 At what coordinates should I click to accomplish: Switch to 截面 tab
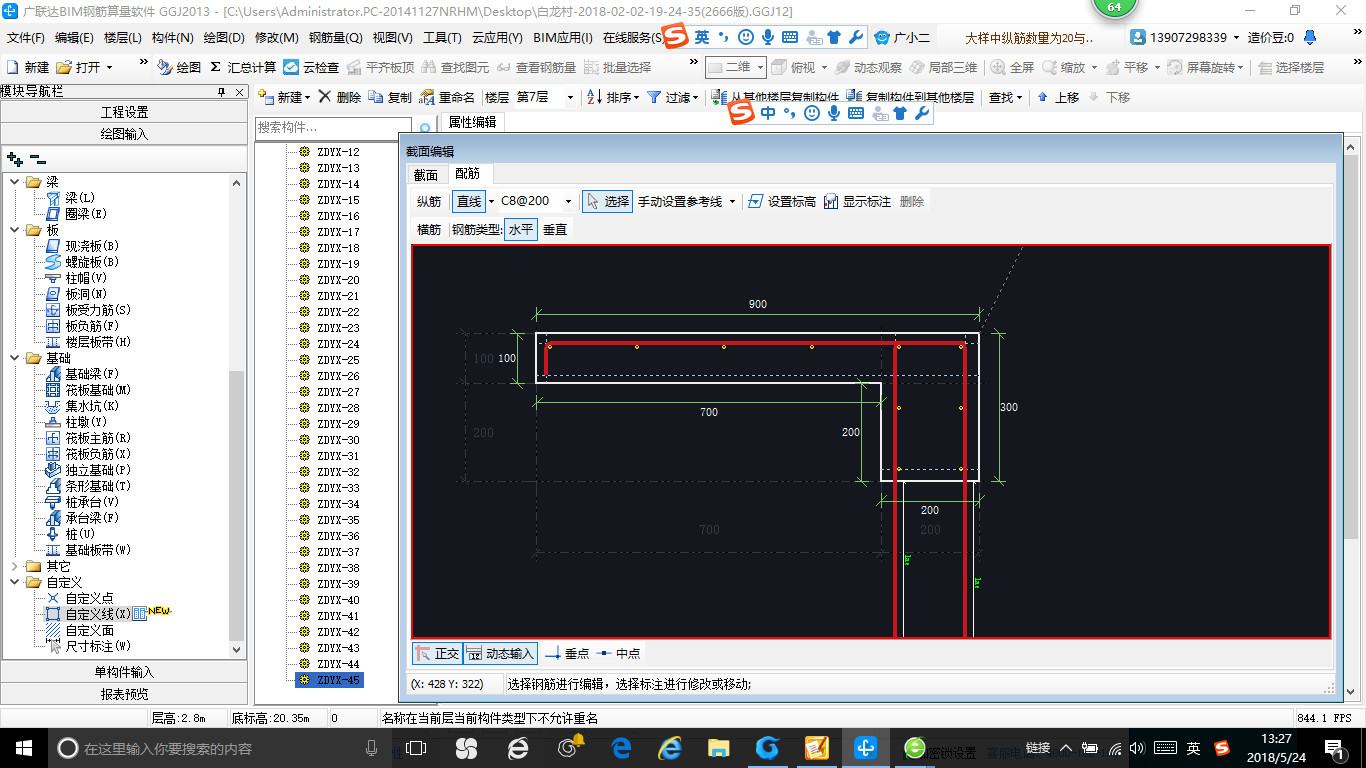point(426,174)
